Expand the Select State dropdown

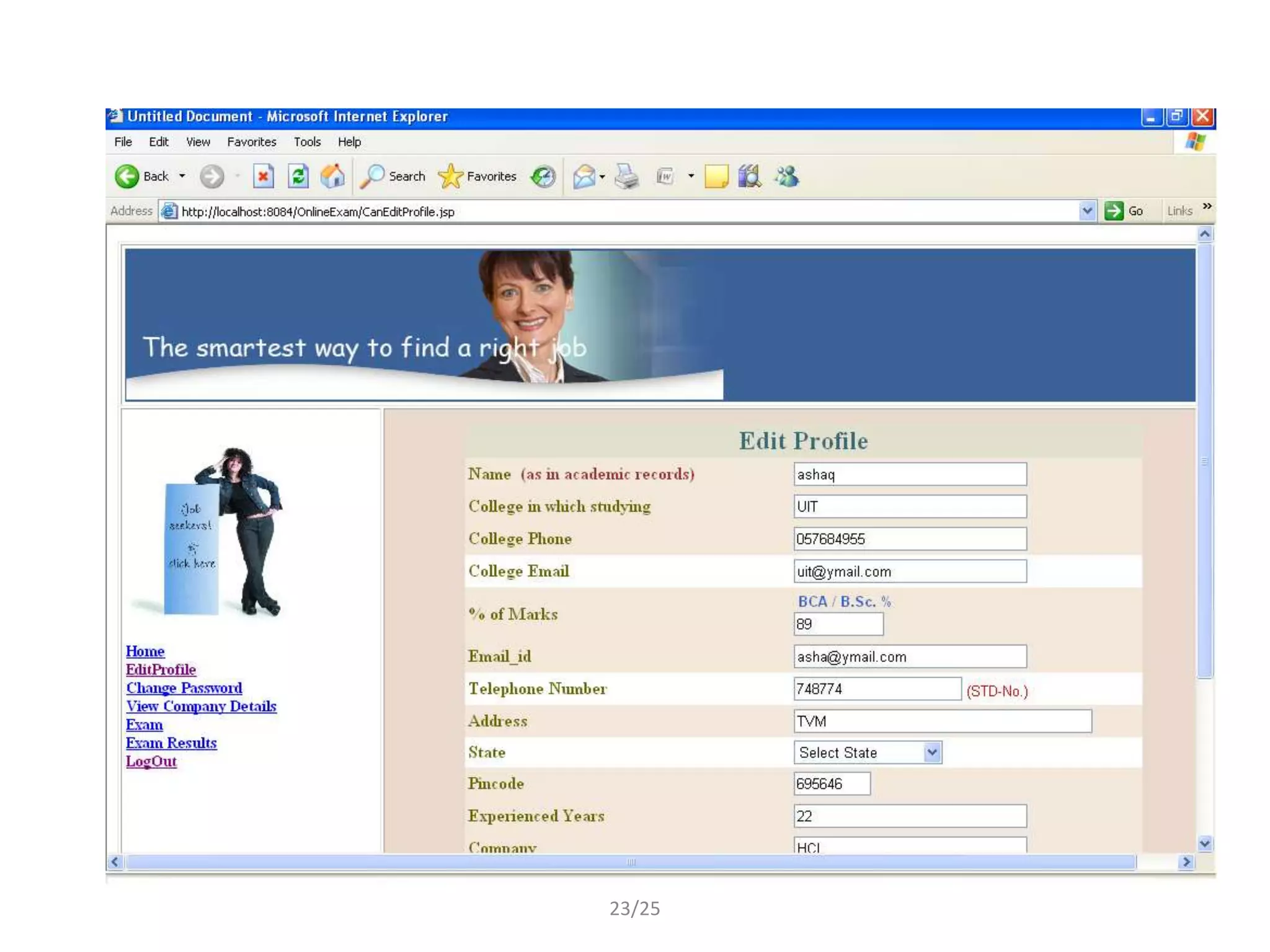931,752
